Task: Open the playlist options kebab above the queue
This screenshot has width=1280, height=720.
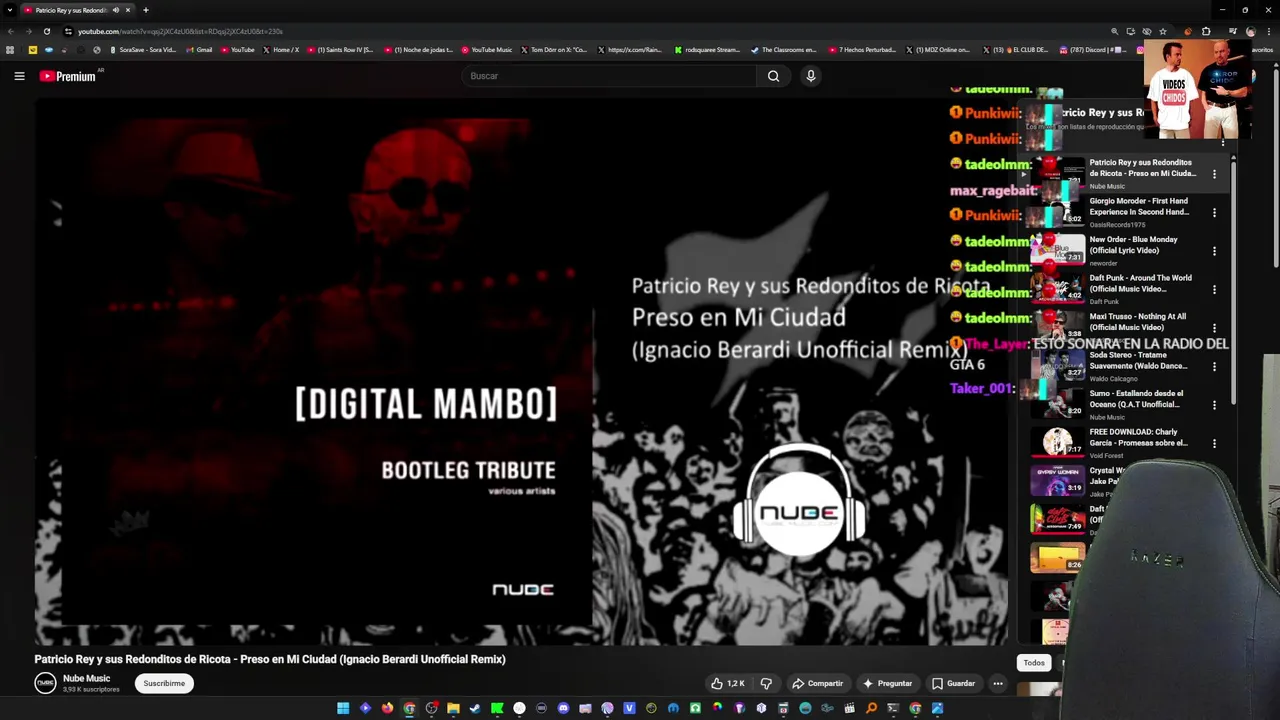Action: pos(1222,142)
